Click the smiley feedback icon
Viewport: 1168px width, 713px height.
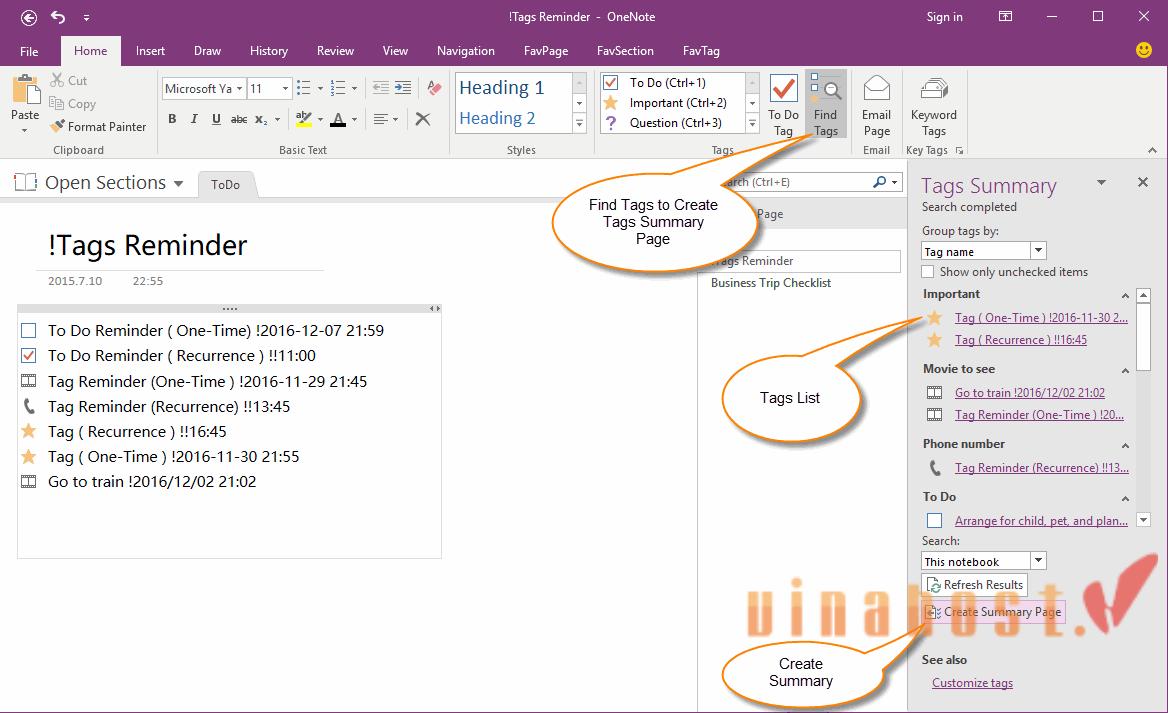click(x=1144, y=50)
